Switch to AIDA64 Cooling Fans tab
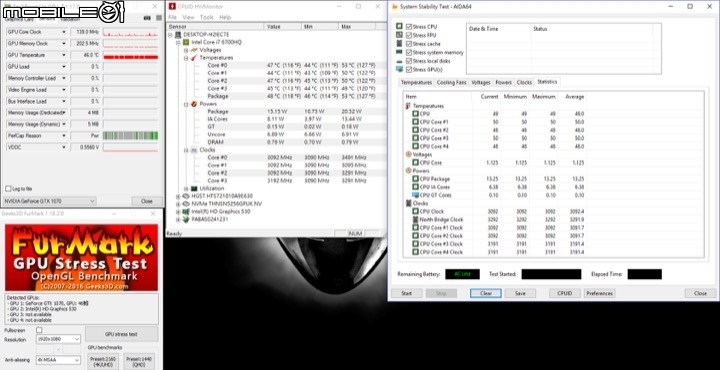The height and width of the screenshot is (370, 720). 451,83
